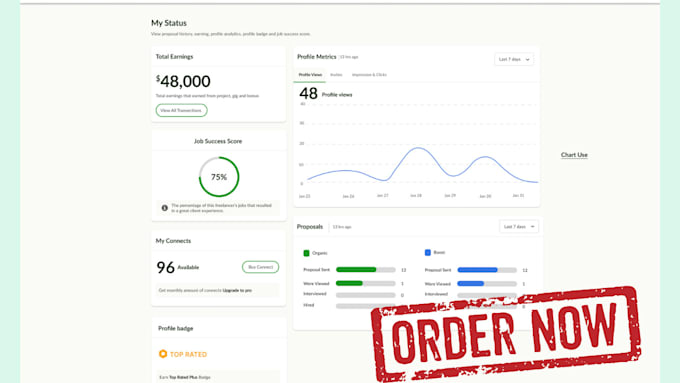Click the Total Earnings card title
Screen dimensions: 680x383
174,56
